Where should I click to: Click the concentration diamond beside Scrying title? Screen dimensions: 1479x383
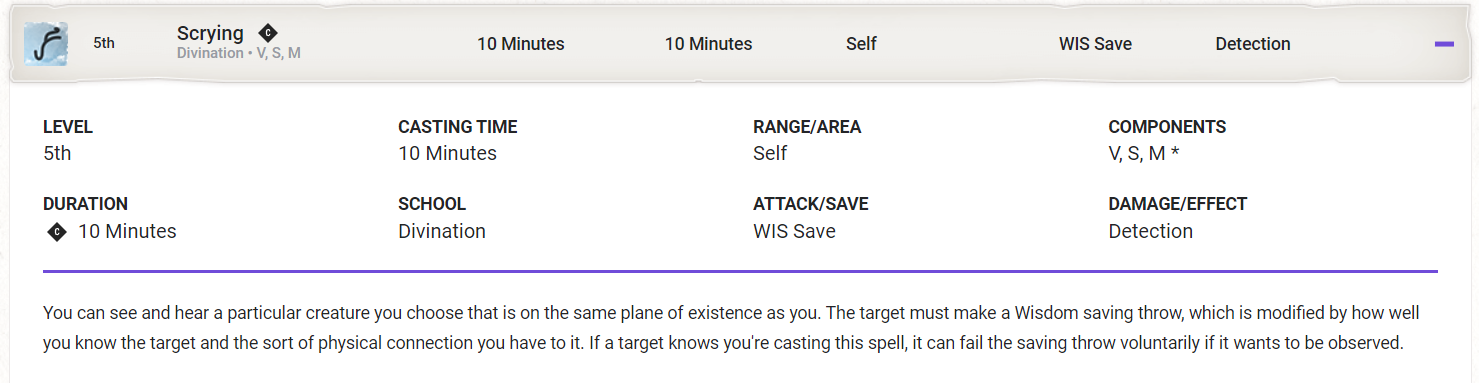[267, 33]
